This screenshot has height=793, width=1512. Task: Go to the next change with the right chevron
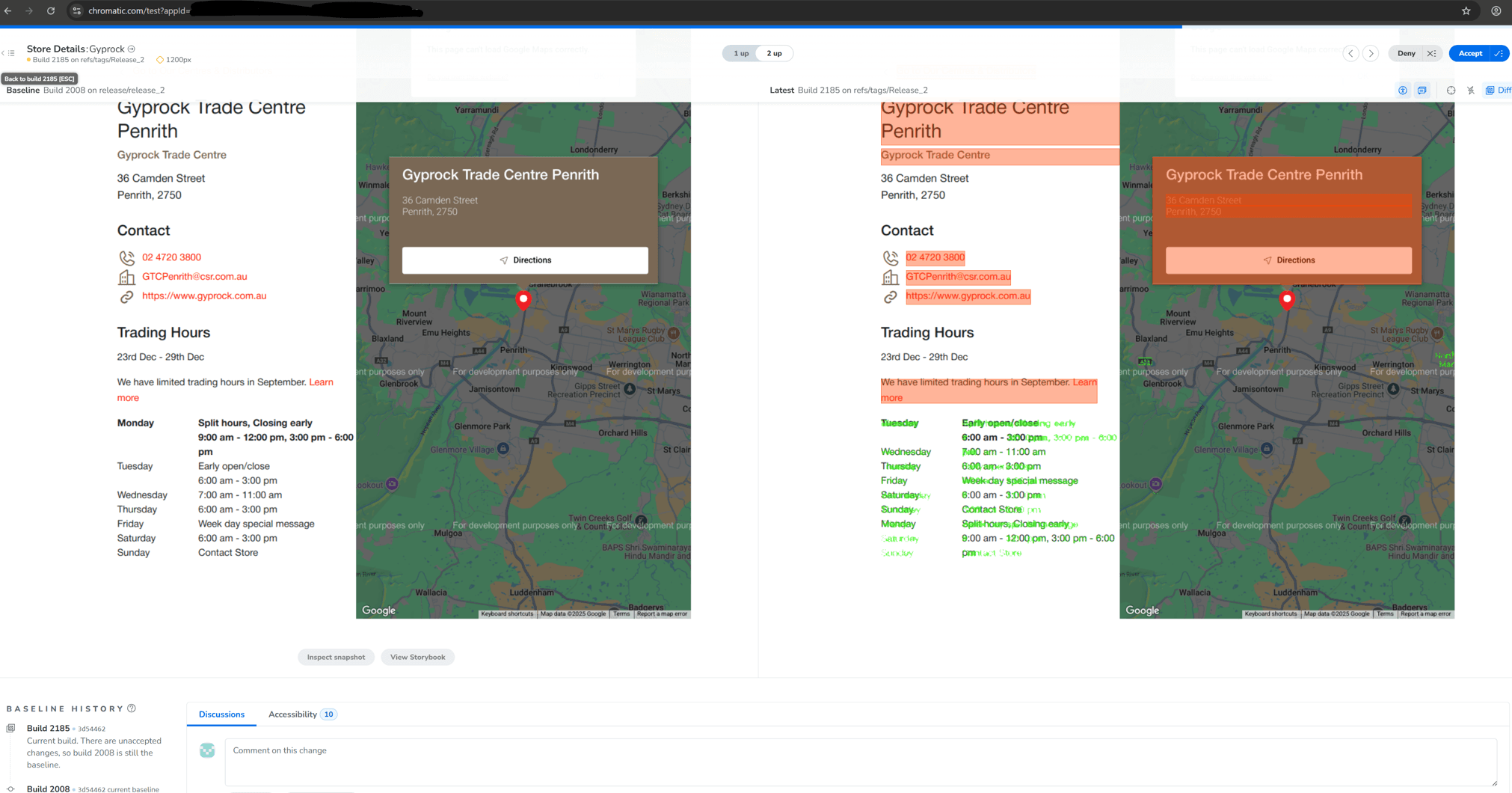(x=1371, y=53)
